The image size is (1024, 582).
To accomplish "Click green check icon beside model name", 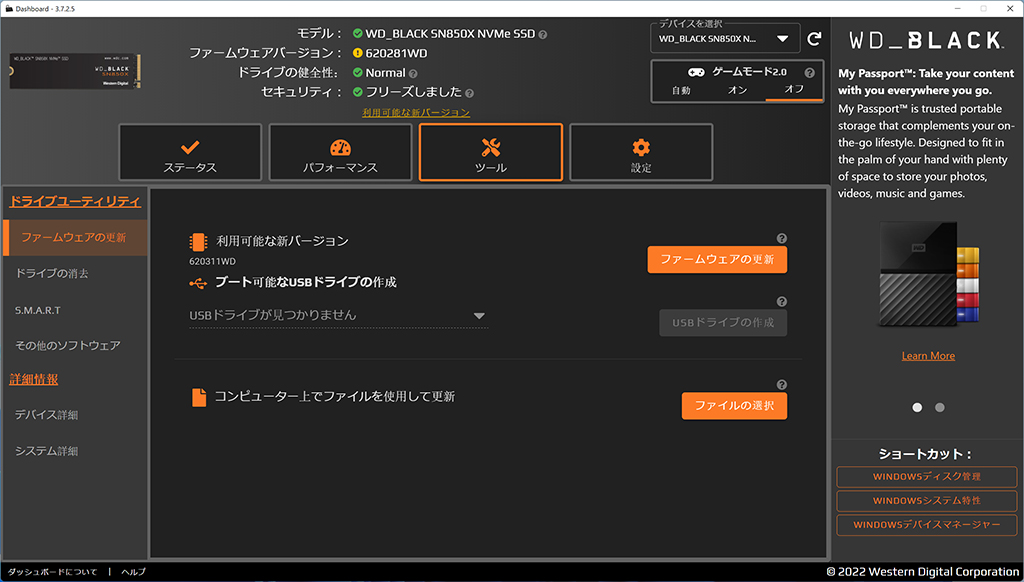I will (357, 33).
